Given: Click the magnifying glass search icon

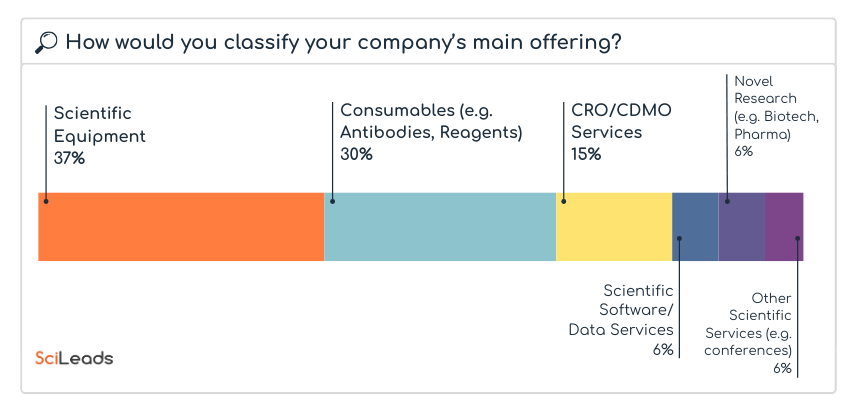Looking at the screenshot, I should pyautogui.click(x=46, y=42).
